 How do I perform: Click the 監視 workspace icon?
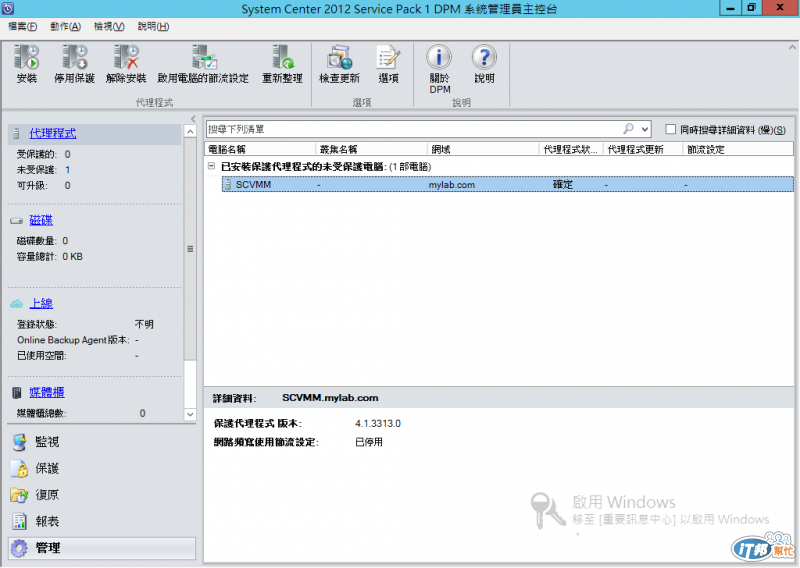click(x=19, y=442)
